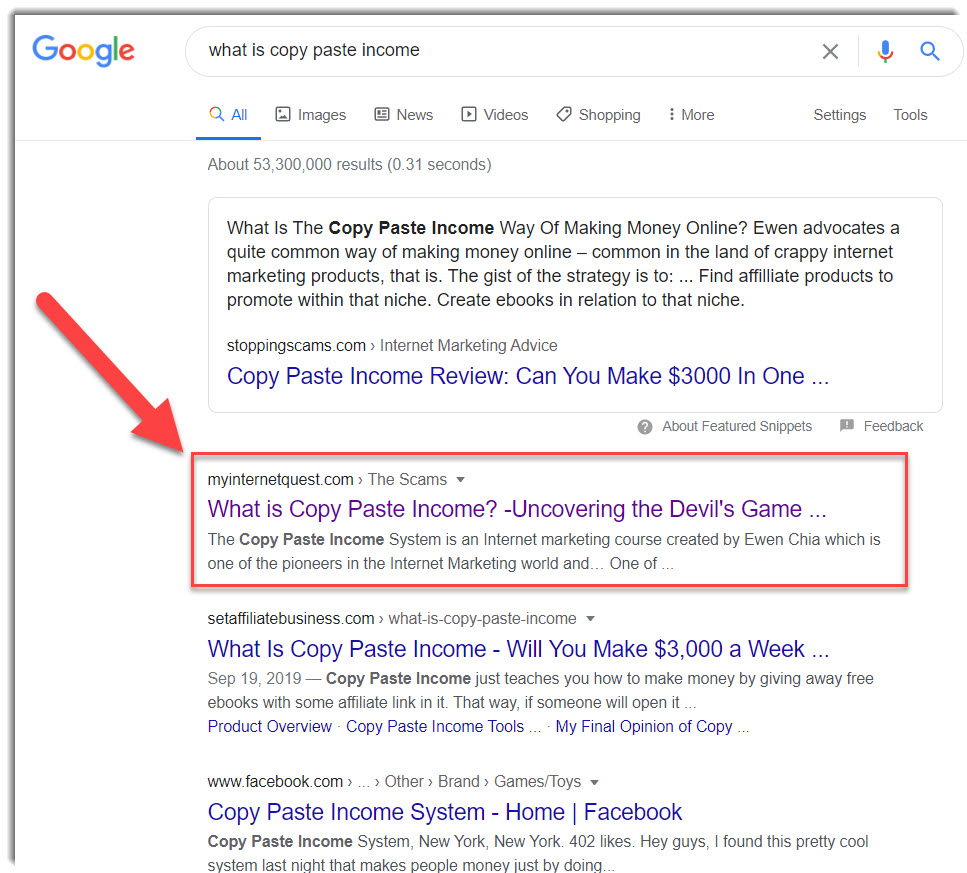The height and width of the screenshot is (873, 967).
Task: Click the blue search magnifier icon
Action: pos(929,51)
